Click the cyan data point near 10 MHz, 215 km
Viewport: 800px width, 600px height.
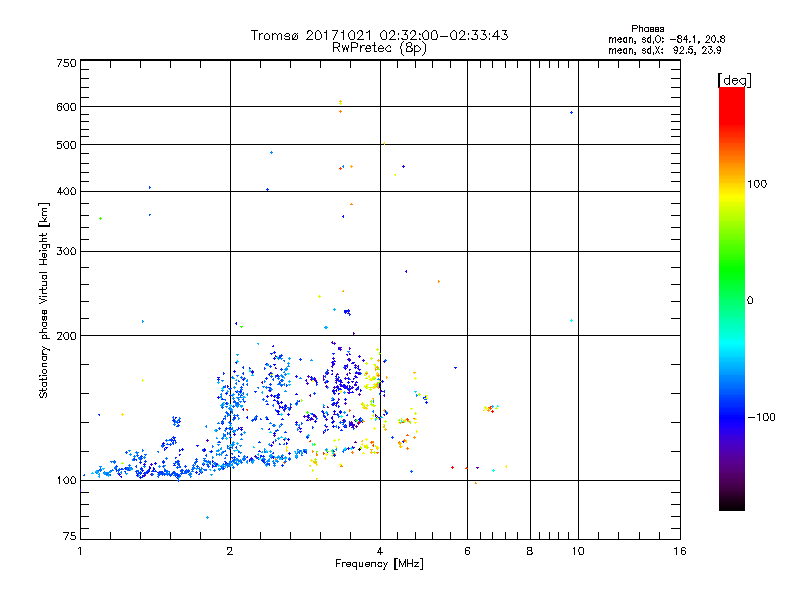coord(571,321)
